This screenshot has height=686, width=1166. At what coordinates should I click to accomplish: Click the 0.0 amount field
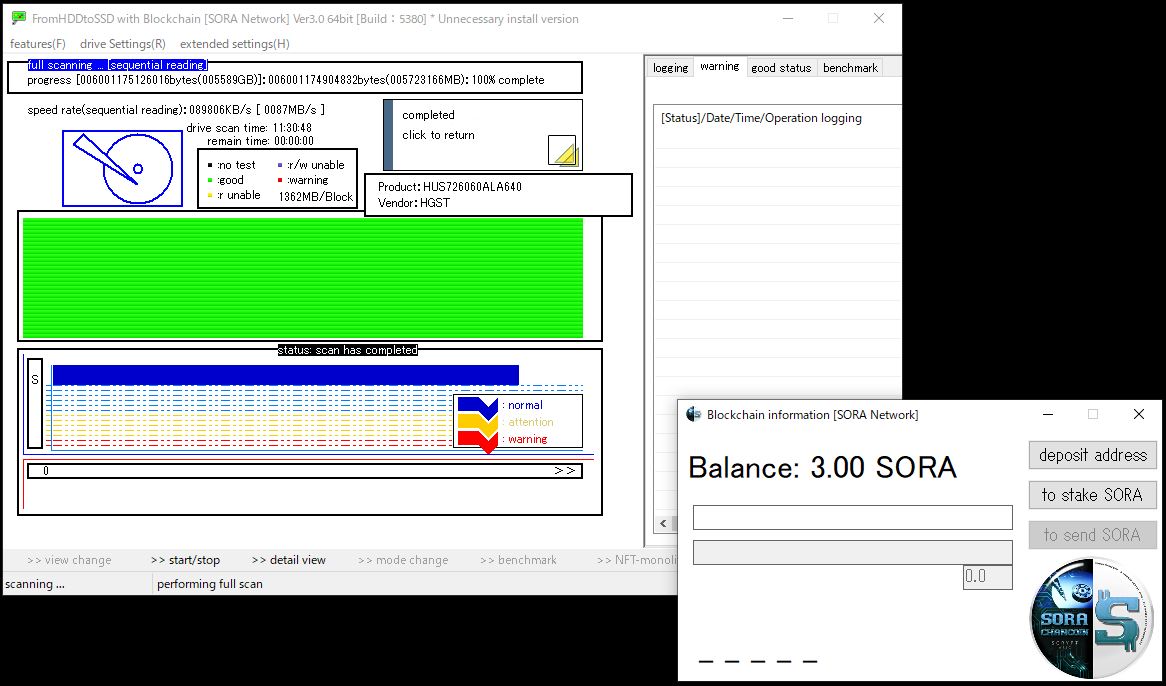pyautogui.click(x=988, y=577)
